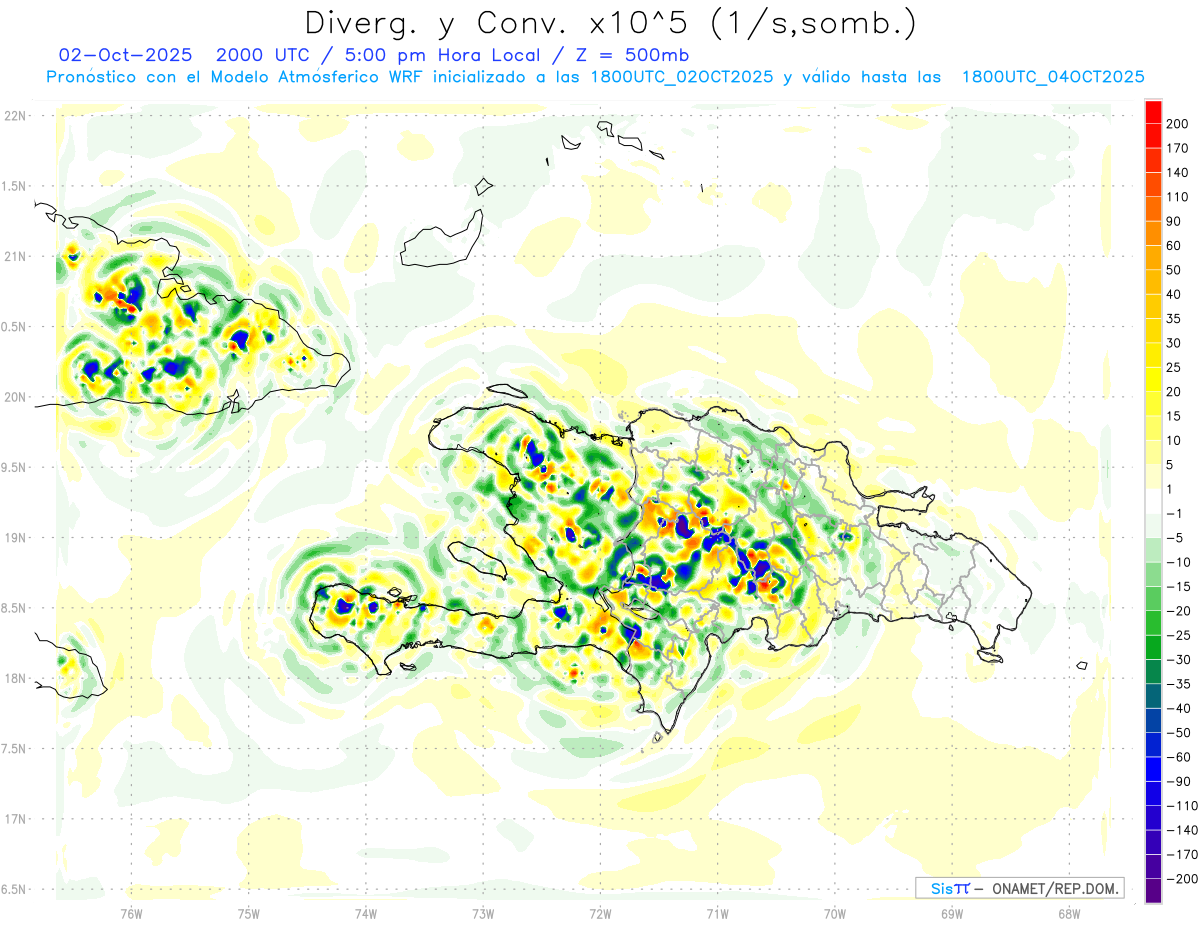Image resolution: width=1200 pixels, height=927 pixels.
Task: Click the positive '140' color scale label
Action: (x=1178, y=172)
